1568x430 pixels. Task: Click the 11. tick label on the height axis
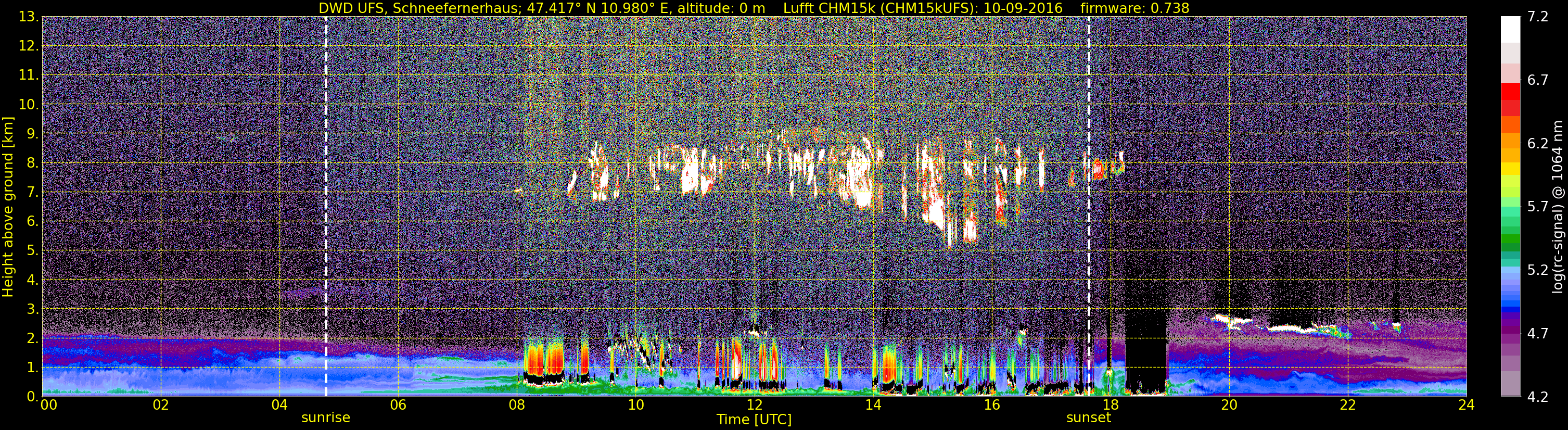[x=28, y=75]
